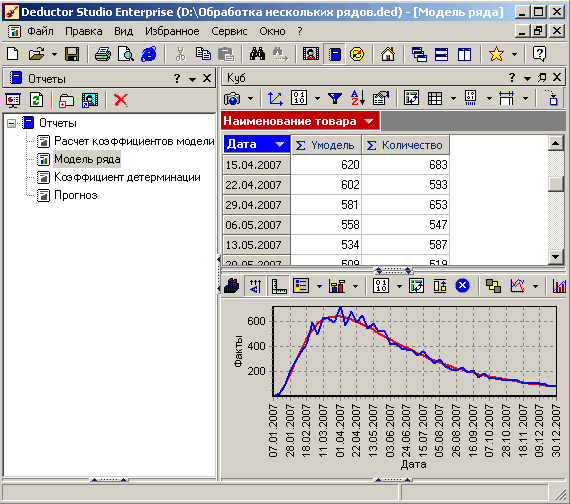Screen dimensions: 570x504
Task: Click the transpose axes icon in Cube toolbar
Action: (275, 98)
